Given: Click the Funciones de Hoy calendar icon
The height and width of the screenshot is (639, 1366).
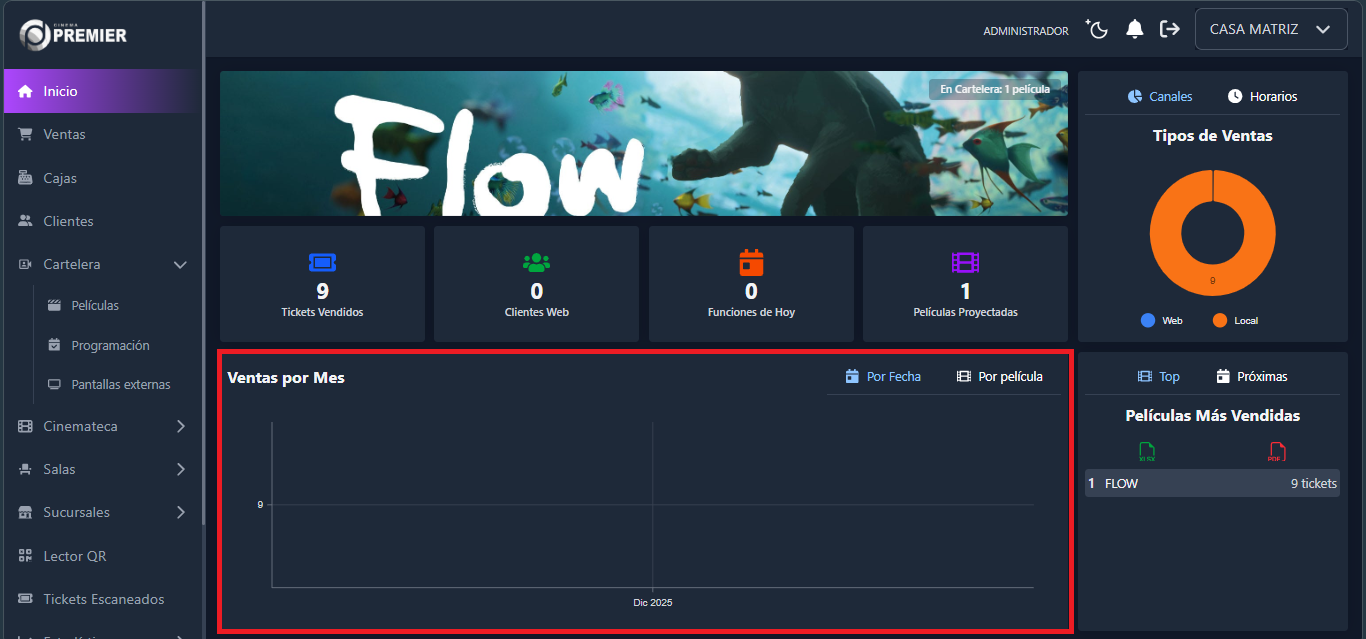Looking at the screenshot, I should click(751, 262).
